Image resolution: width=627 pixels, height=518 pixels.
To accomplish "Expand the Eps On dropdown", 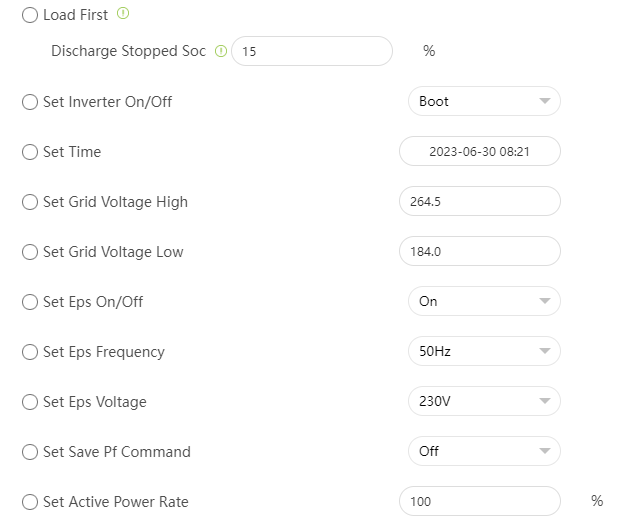I will coord(484,301).
